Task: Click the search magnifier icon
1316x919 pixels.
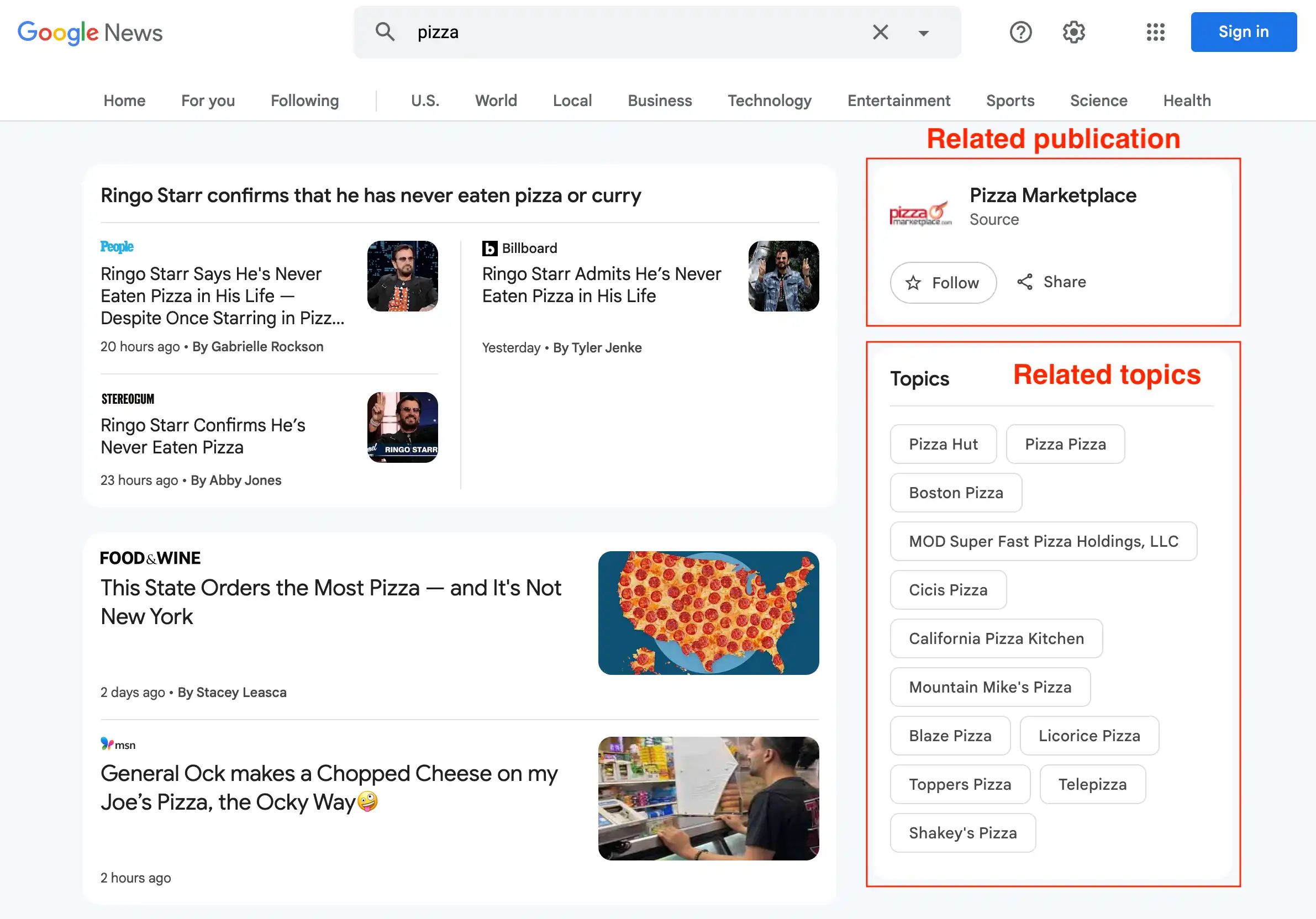Action: pyautogui.click(x=385, y=32)
